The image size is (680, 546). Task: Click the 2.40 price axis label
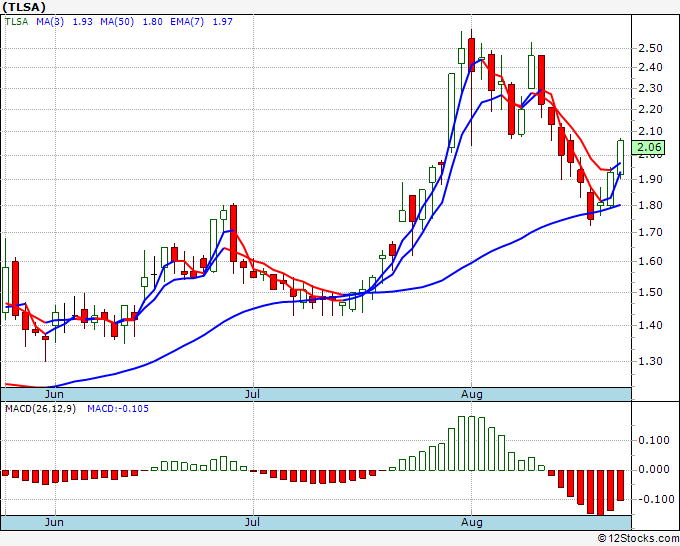651,67
